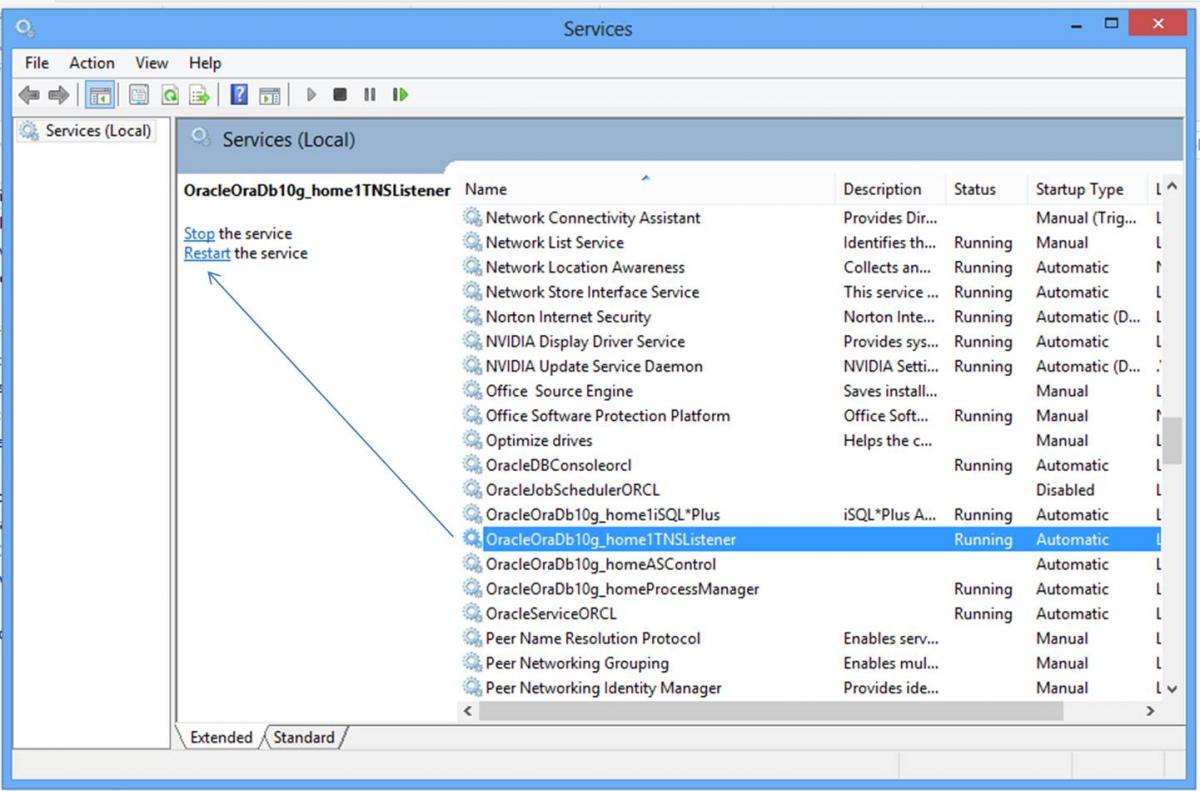Click the horizontal scrollbar right arrow

tap(1150, 711)
